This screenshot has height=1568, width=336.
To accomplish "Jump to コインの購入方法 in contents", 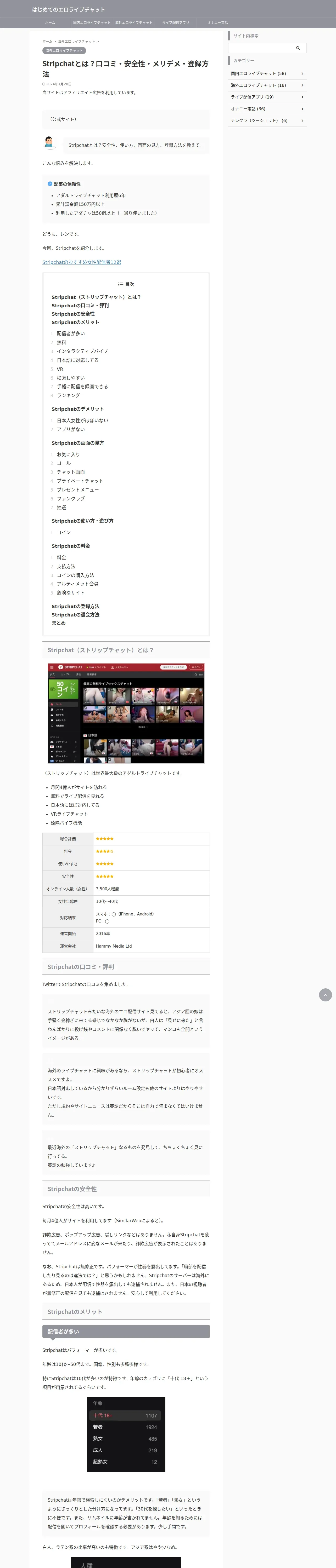I will [x=76, y=575].
